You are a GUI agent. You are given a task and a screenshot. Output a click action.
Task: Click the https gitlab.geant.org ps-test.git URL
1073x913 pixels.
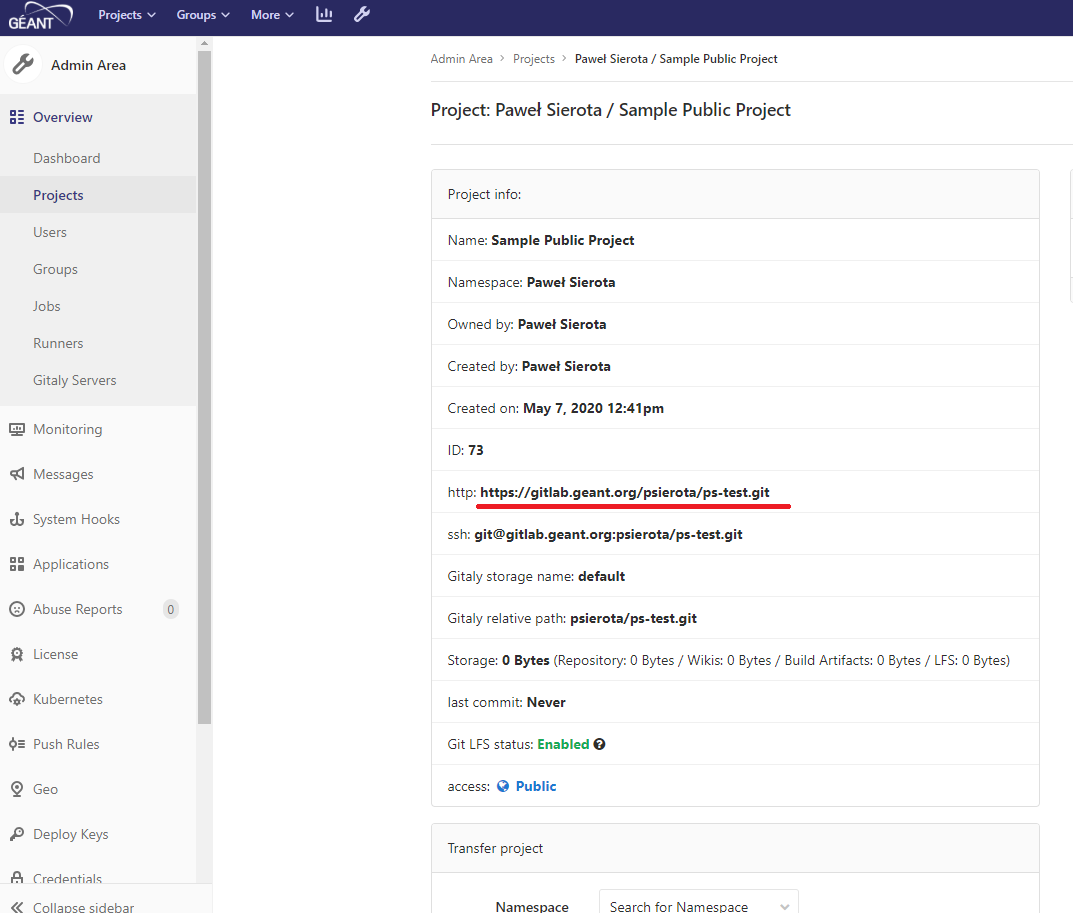point(625,492)
